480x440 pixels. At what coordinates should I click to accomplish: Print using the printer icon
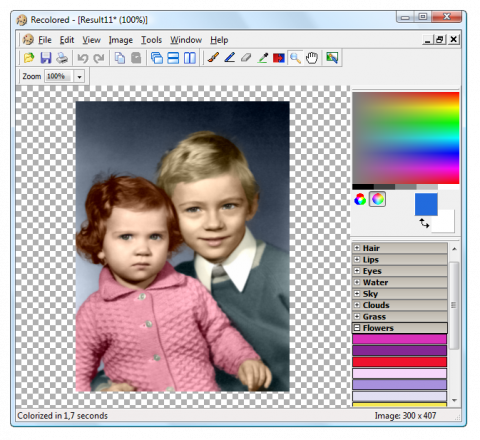(x=62, y=58)
